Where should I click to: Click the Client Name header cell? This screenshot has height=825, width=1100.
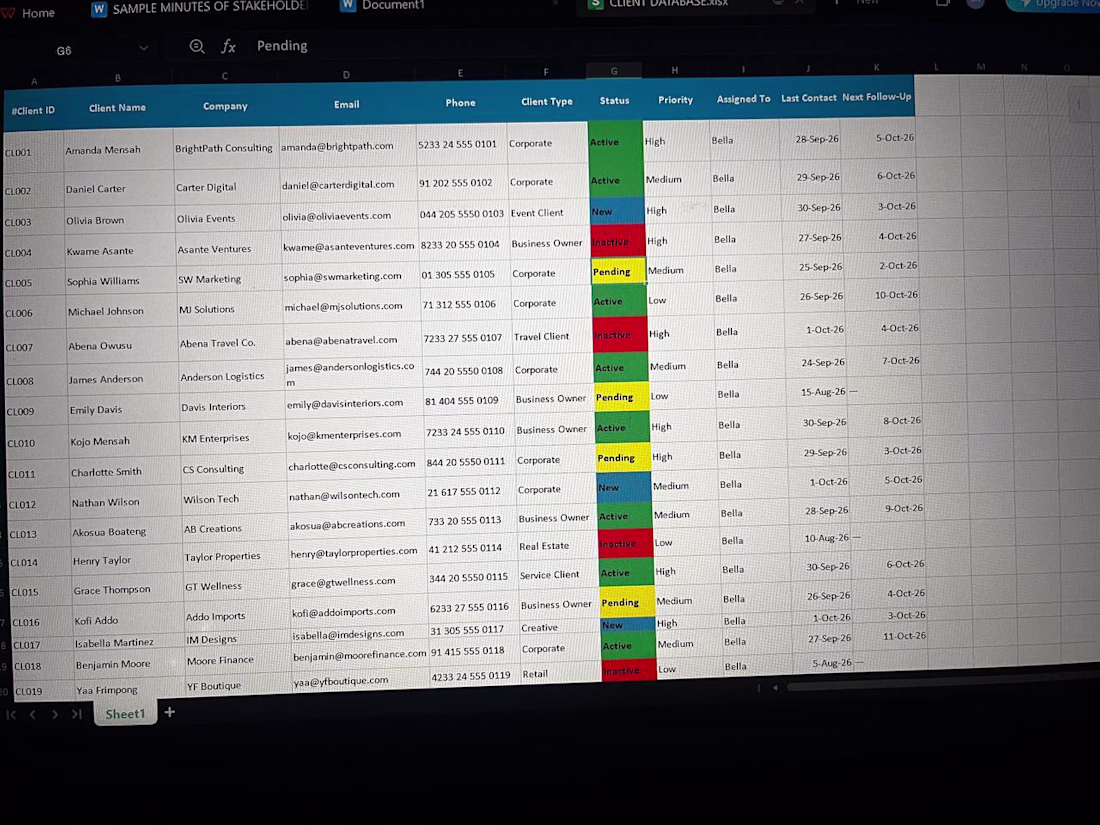[117, 107]
